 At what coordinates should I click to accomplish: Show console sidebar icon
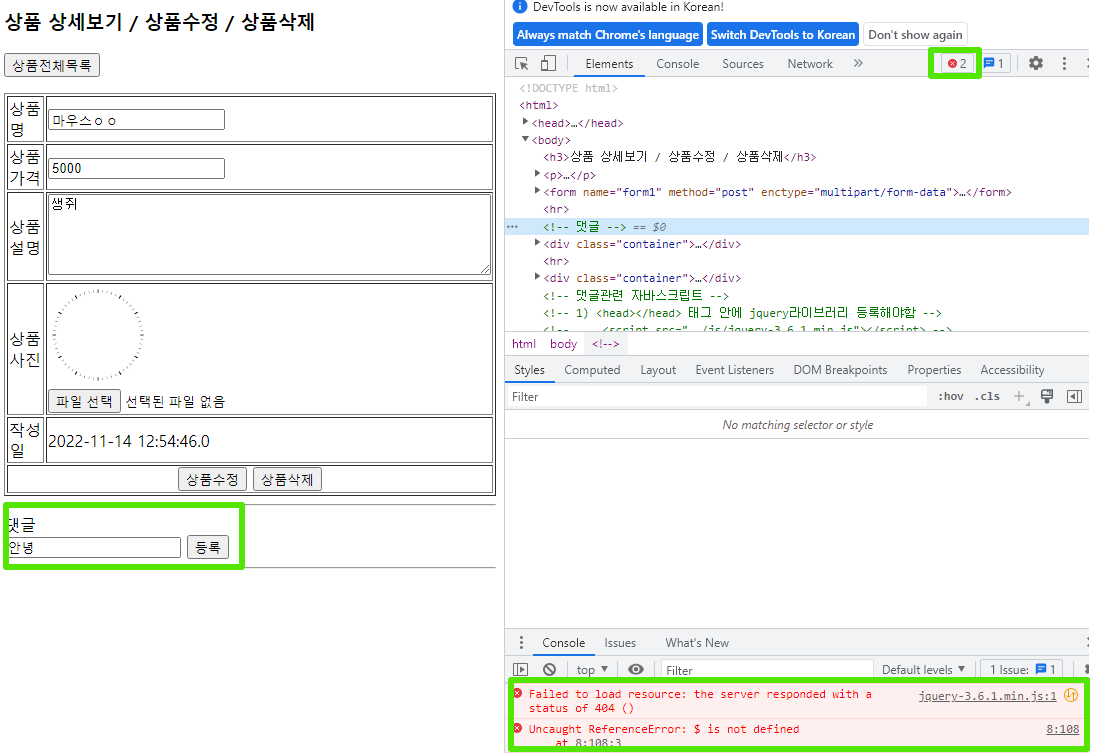click(521, 669)
